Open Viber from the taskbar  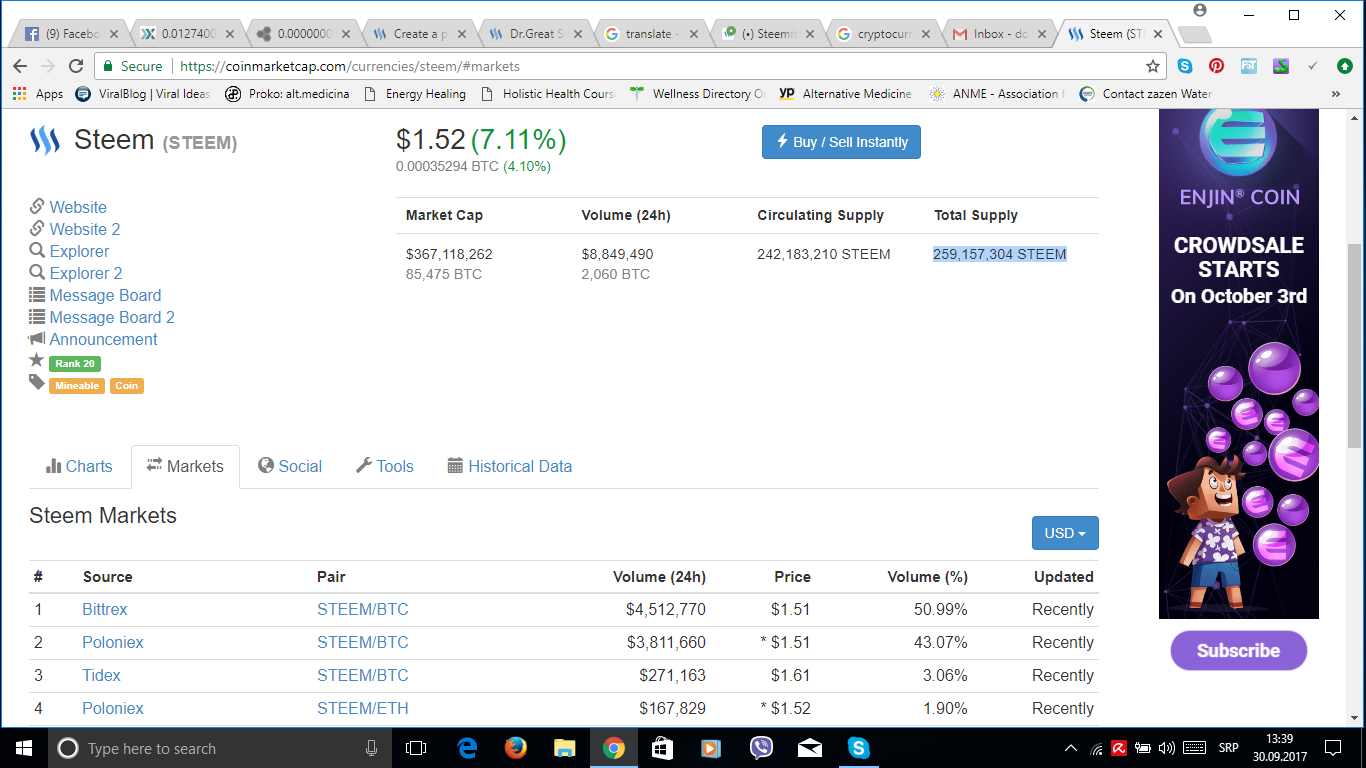[761, 748]
